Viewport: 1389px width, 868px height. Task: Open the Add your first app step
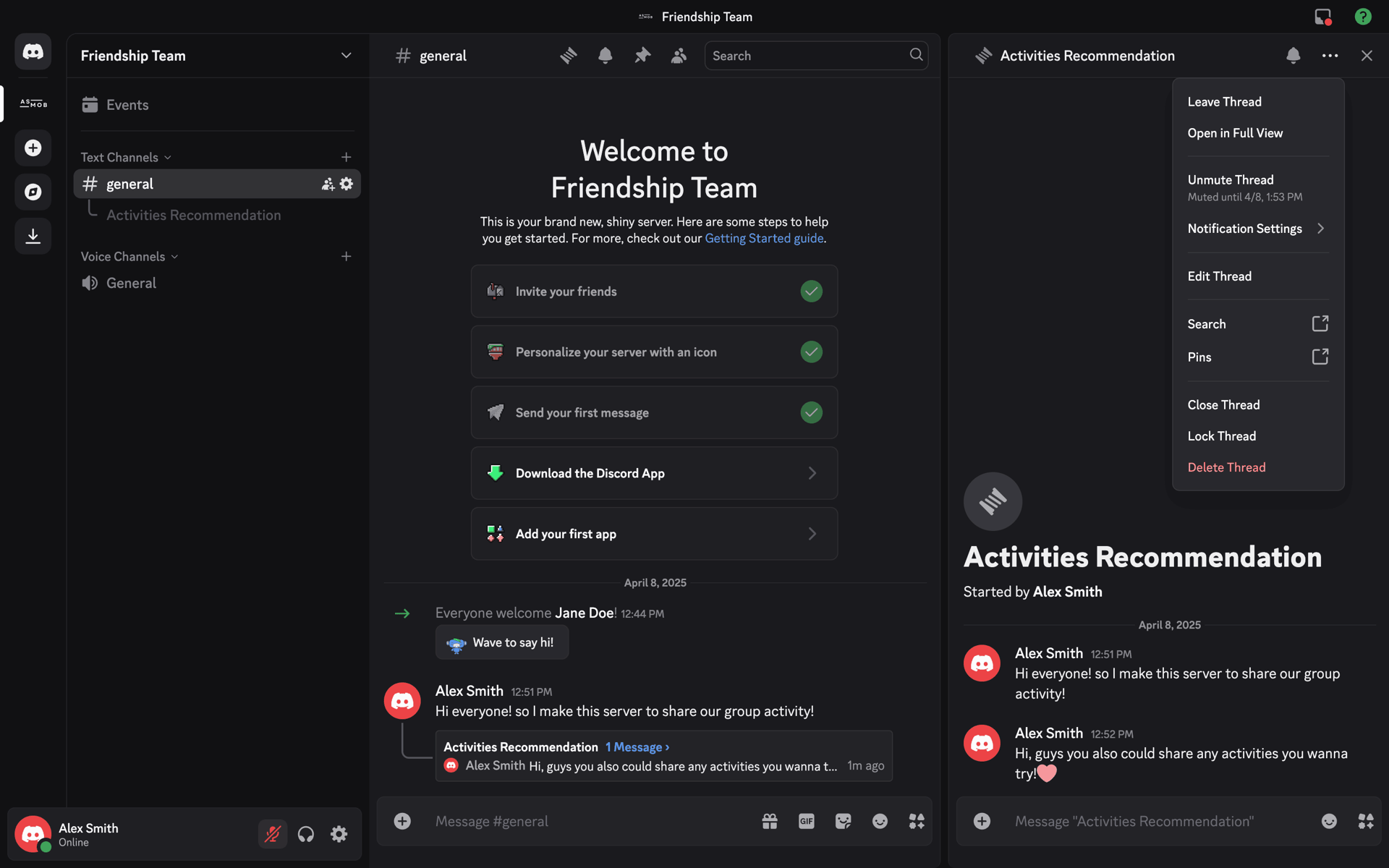click(x=654, y=534)
